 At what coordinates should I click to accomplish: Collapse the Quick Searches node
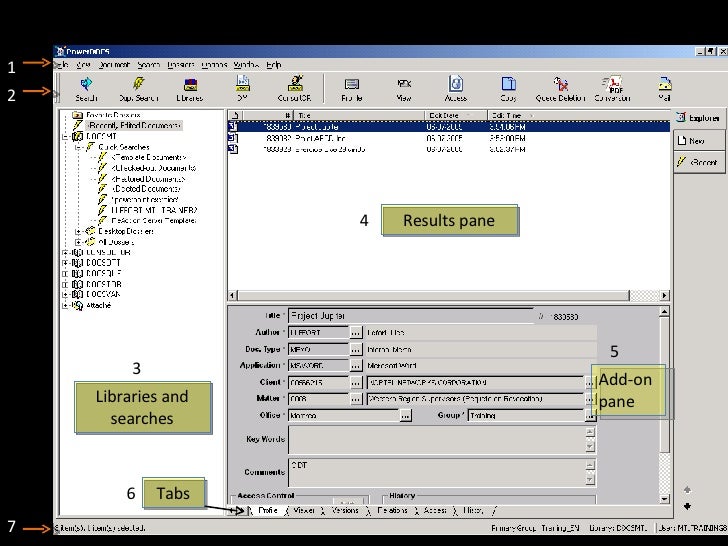(x=78, y=147)
